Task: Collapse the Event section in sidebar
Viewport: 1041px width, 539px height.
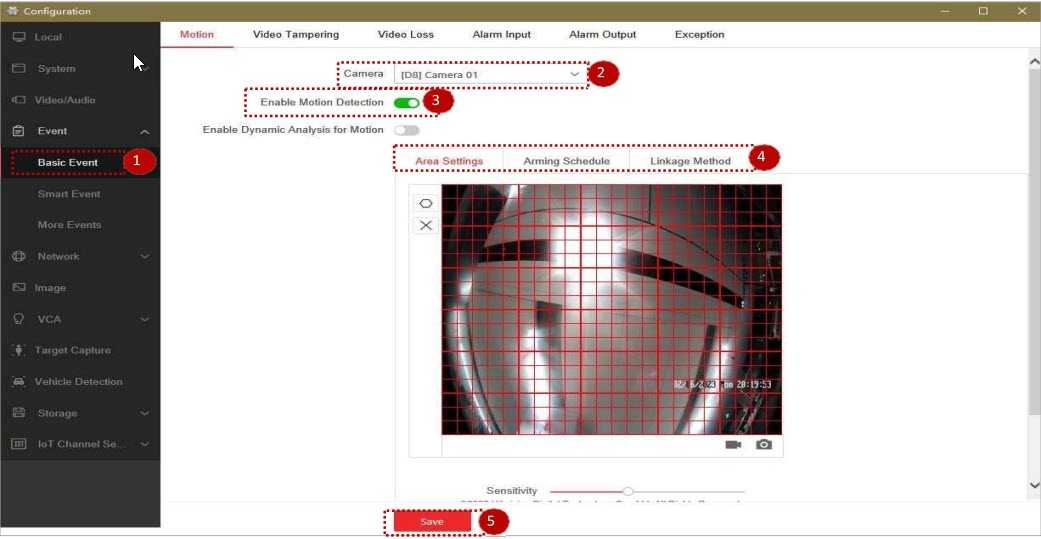Action: click(144, 131)
